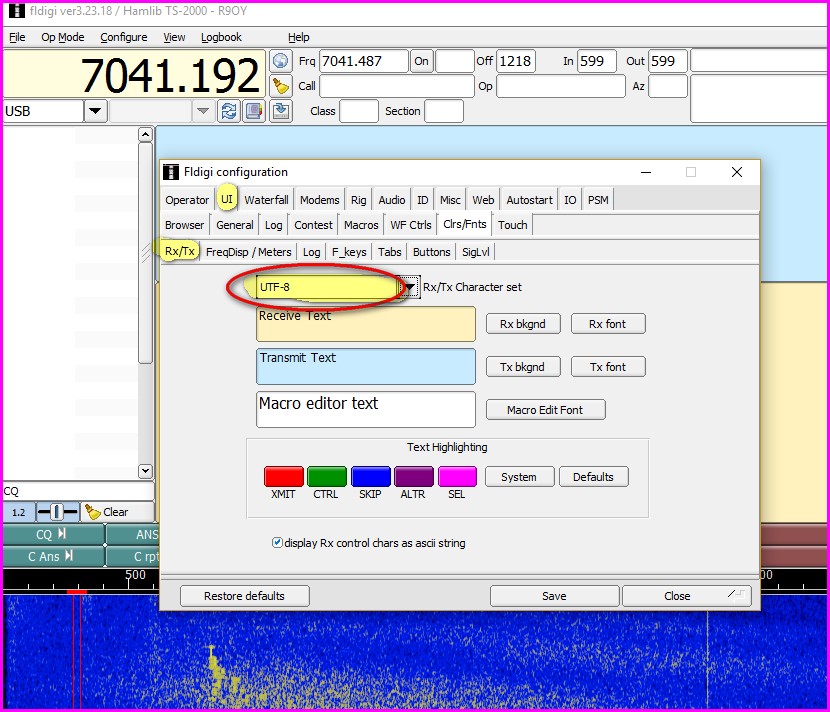Click the Call sign input field
Screen dimensions: 830x712
tap(395, 86)
